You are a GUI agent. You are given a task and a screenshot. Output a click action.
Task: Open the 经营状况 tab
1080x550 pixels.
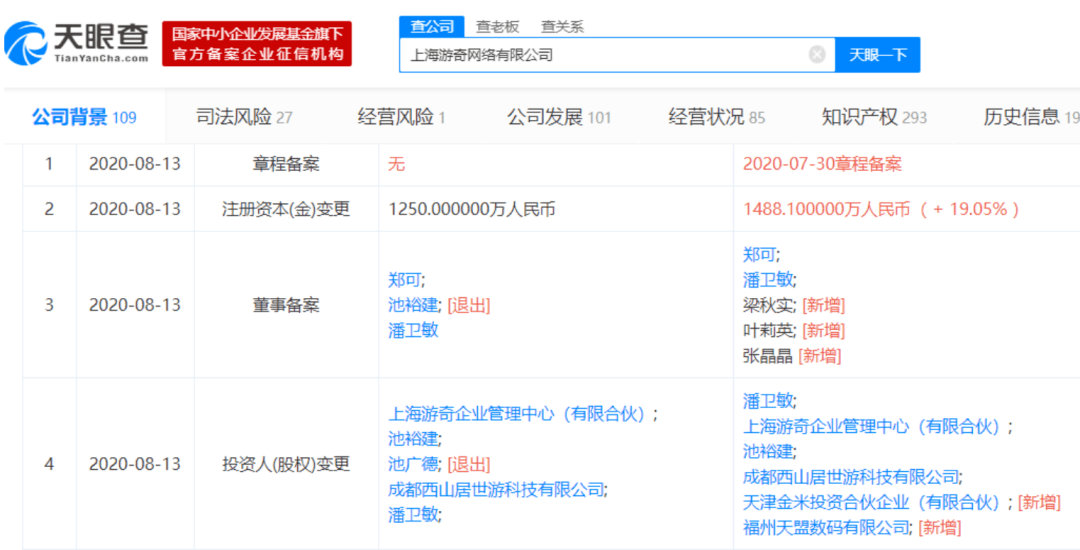click(x=716, y=118)
